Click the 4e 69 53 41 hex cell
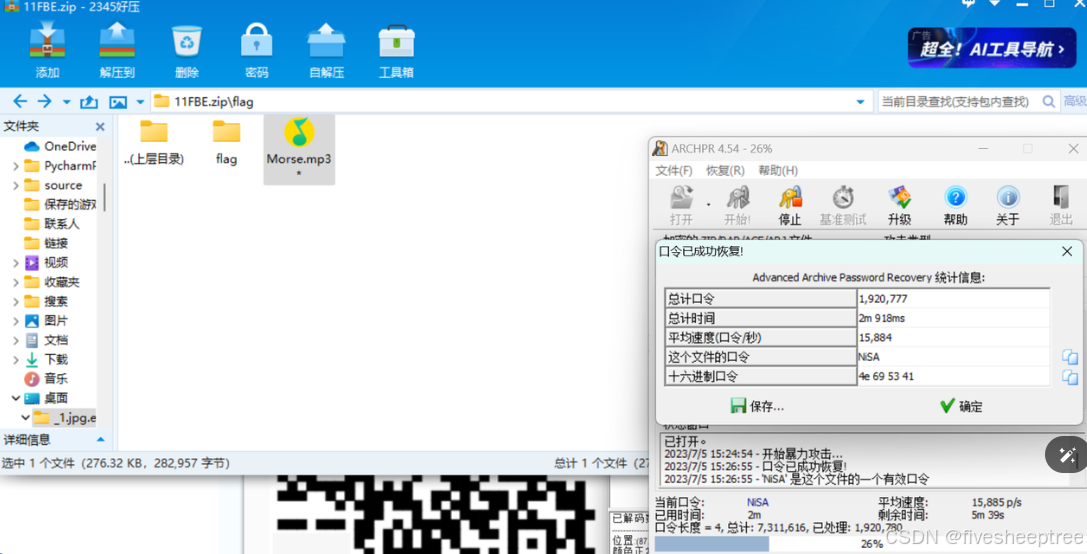 [953, 376]
